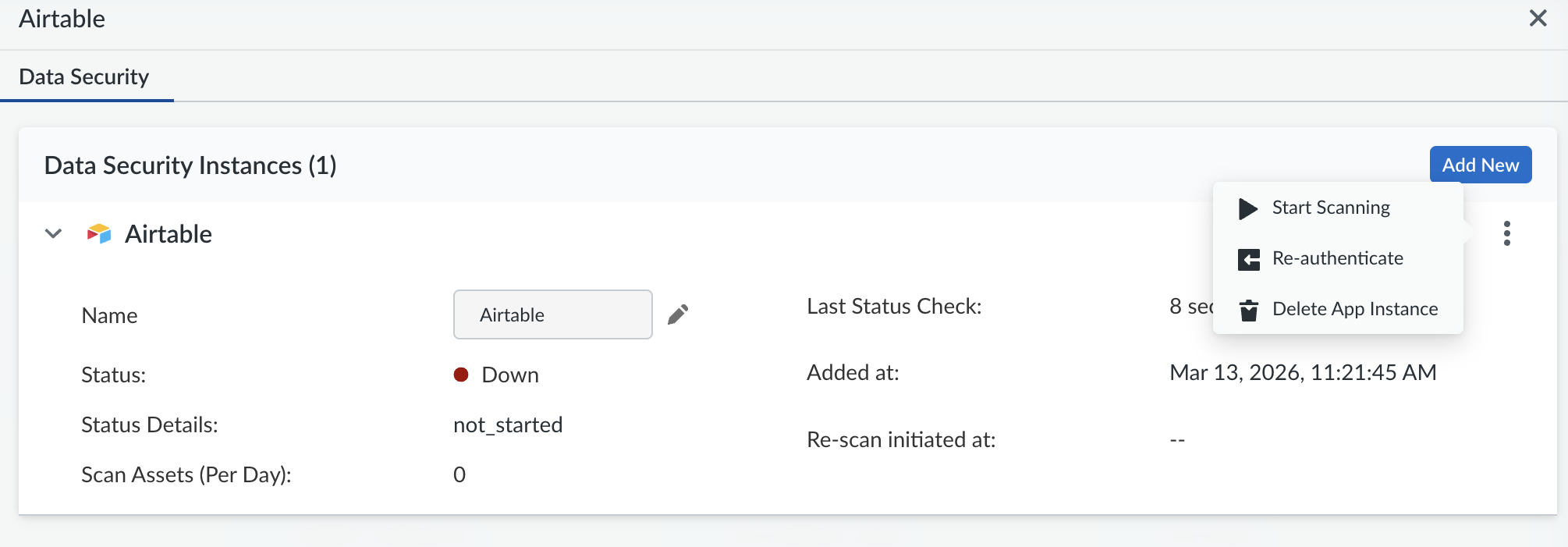Close the Airtable panel with X
Image resolution: width=1568 pixels, height=547 pixels.
(1538, 18)
